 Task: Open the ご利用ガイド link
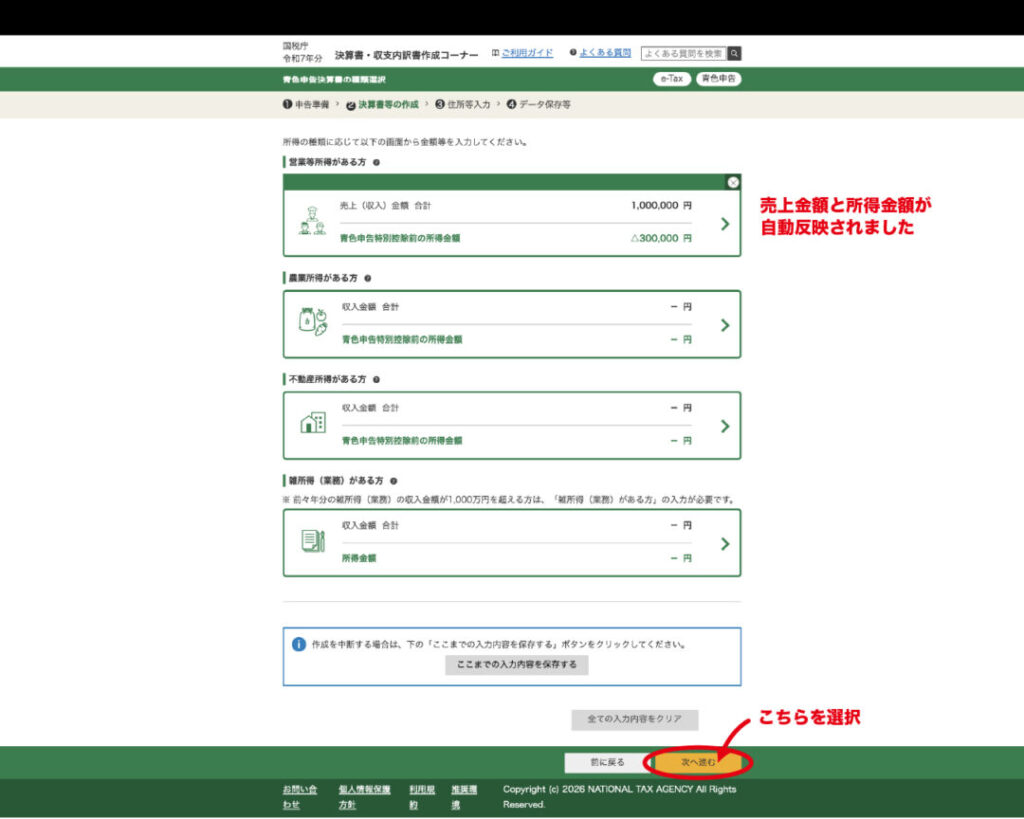526,53
